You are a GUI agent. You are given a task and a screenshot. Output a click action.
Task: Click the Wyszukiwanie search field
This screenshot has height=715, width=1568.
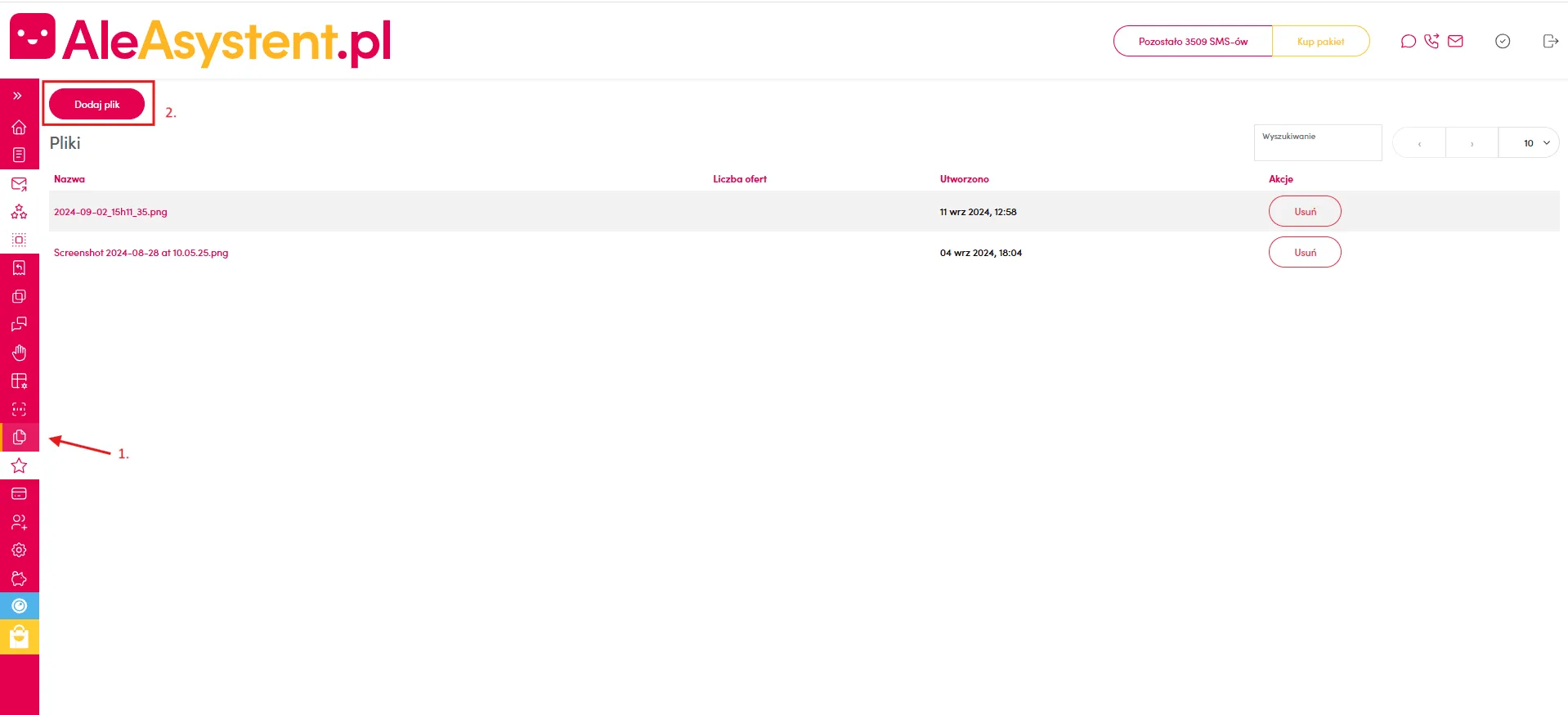point(1317,145)
